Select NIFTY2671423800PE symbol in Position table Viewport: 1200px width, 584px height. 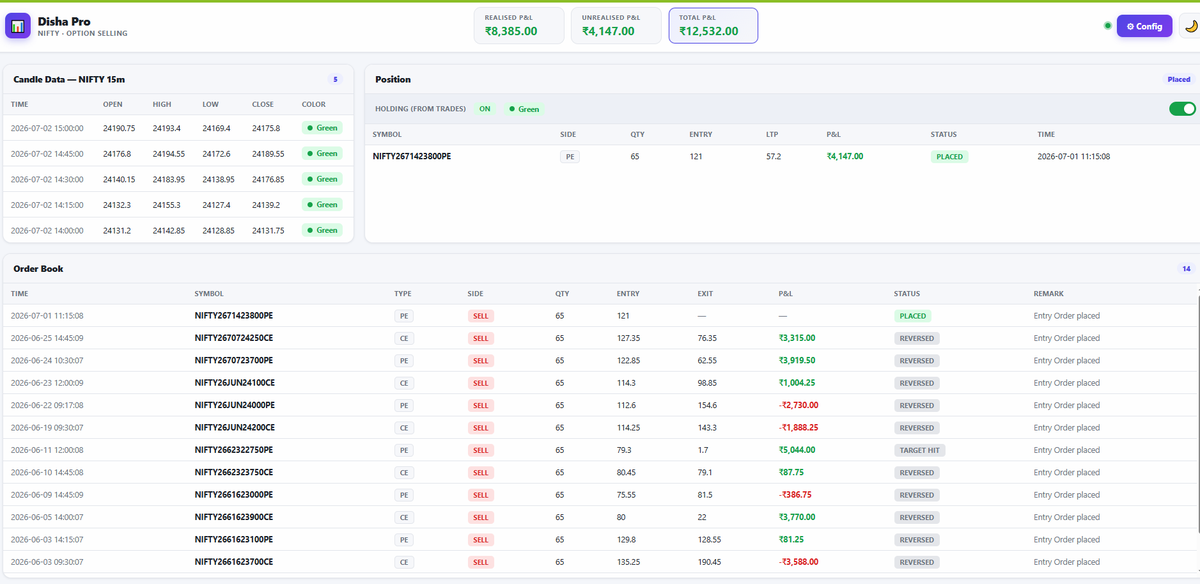[x=412, y=156]
